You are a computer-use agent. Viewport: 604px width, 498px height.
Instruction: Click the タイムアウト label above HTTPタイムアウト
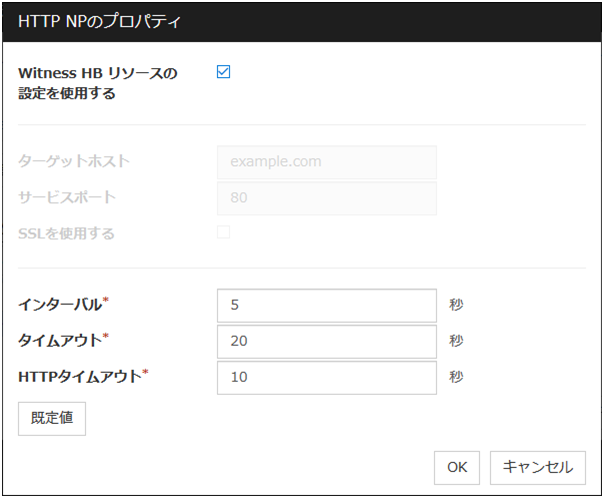pos(62,340)
